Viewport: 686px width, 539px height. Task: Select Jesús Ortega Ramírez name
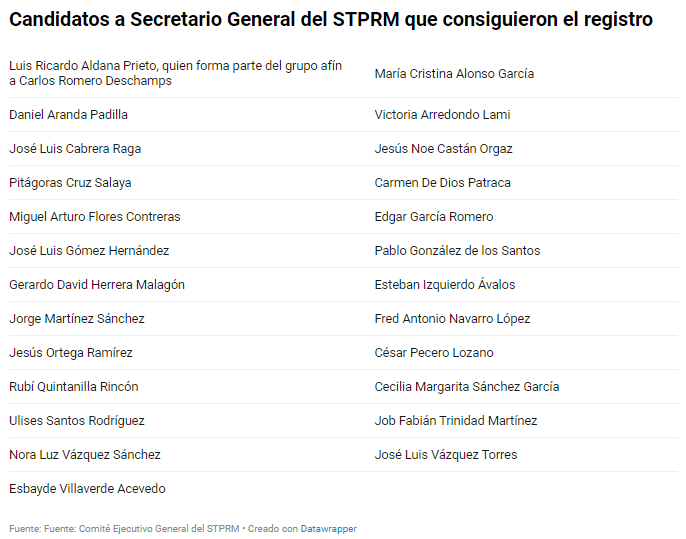pyautogui.click(x=71, y=353)
